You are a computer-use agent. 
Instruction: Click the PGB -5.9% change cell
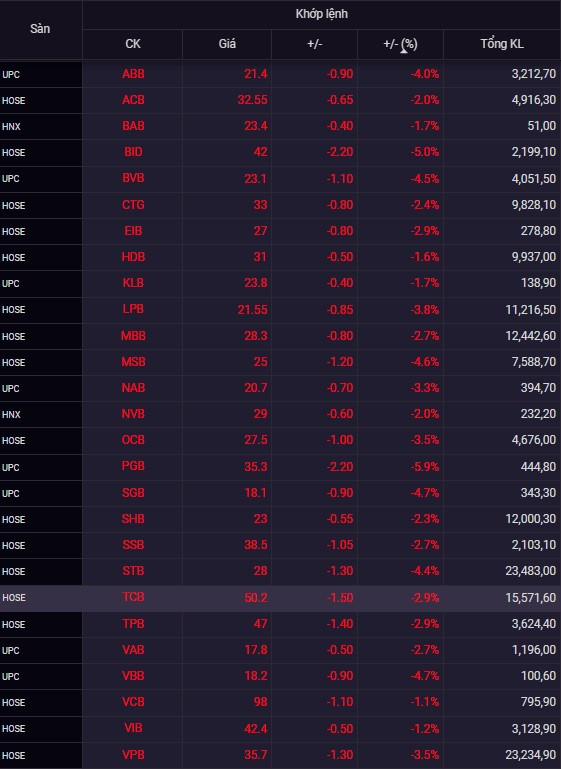pos(425,466)
